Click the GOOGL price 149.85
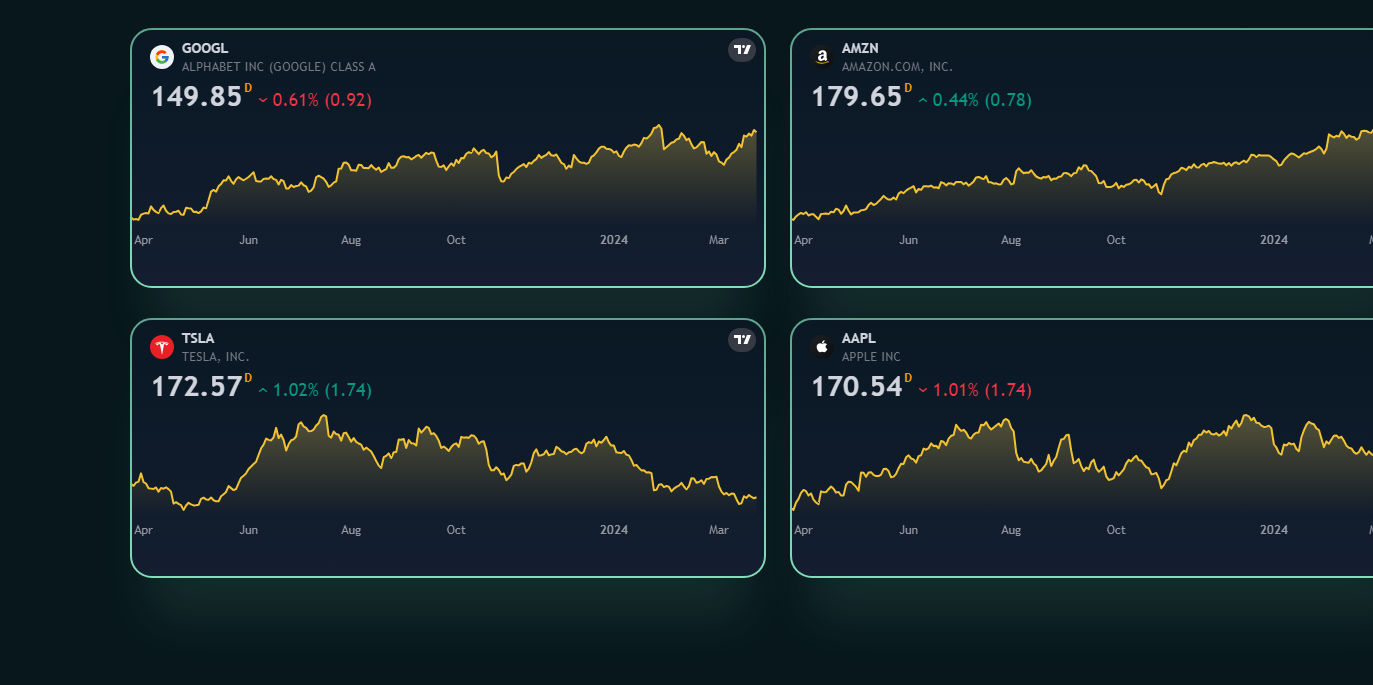 tap(197, 97)
